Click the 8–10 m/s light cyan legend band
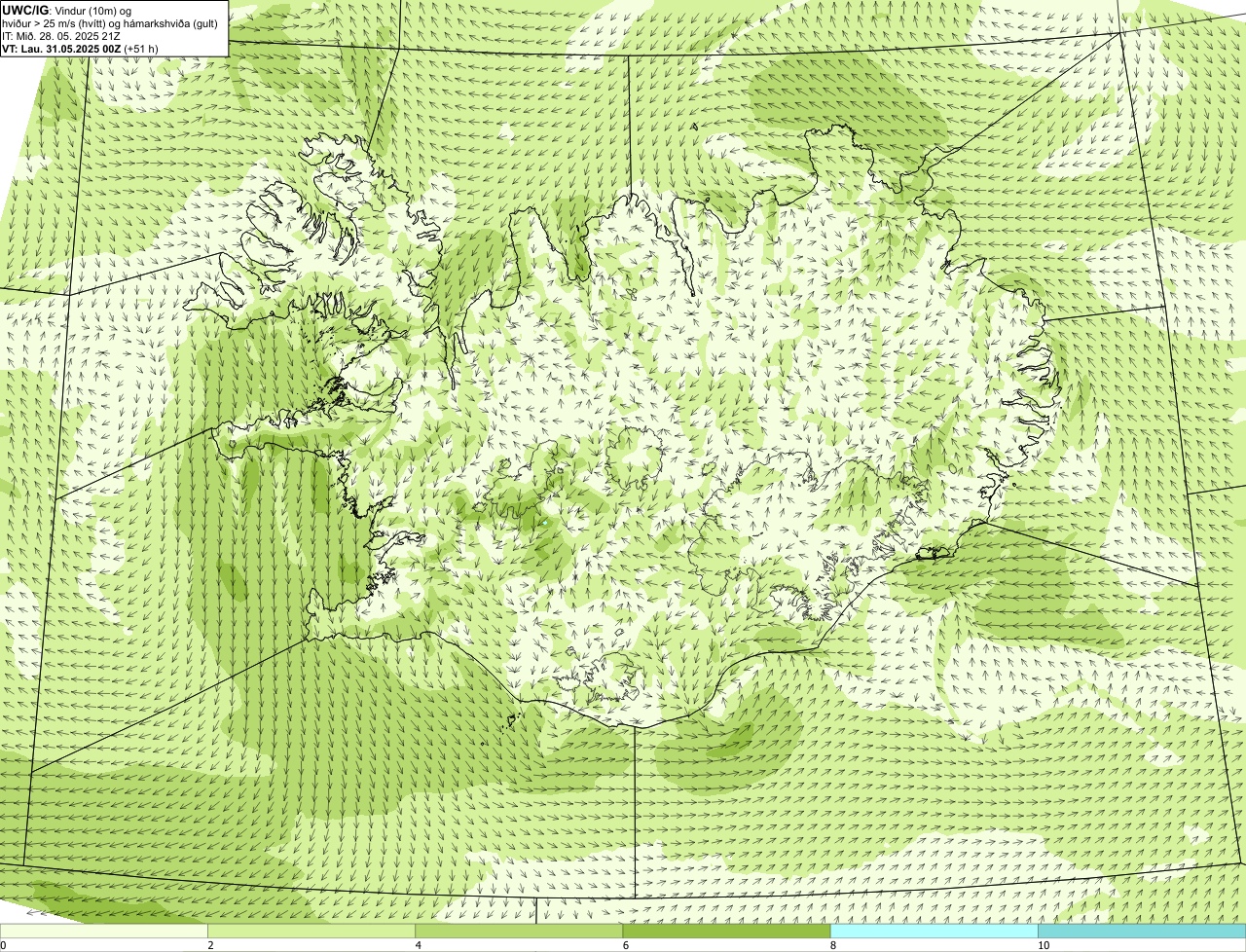 pos(934,932)
